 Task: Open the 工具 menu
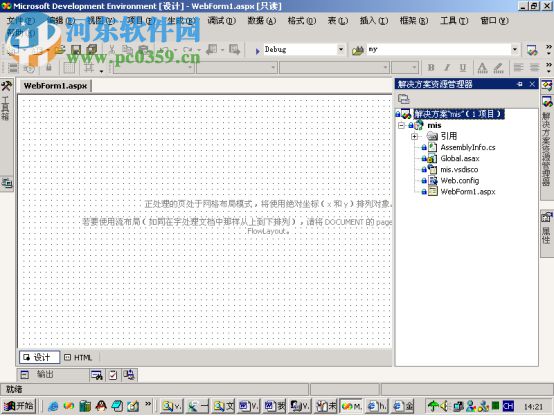454,21
